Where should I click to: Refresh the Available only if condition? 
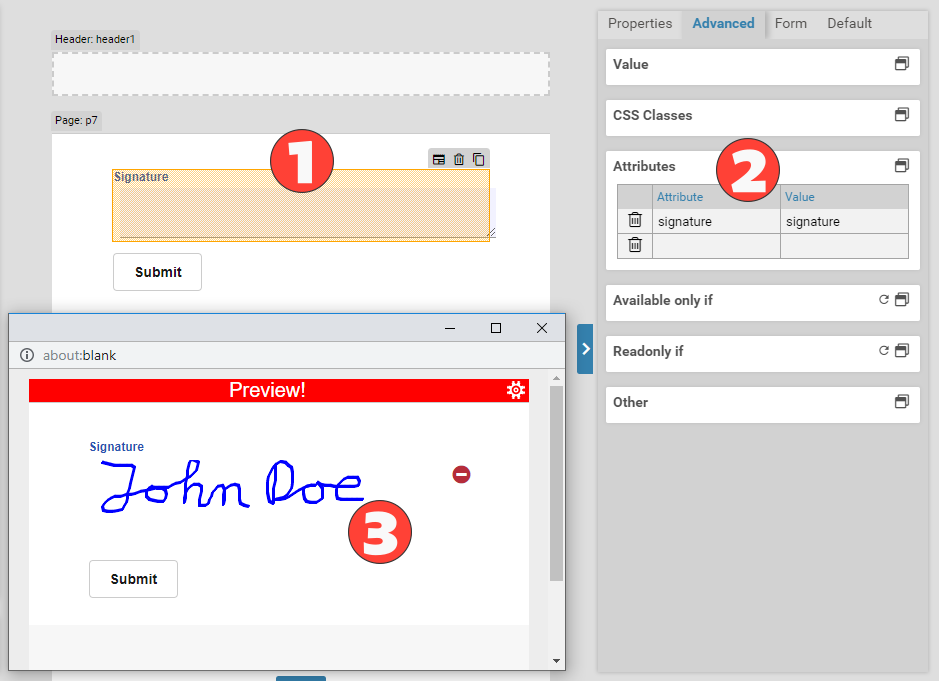883,300
